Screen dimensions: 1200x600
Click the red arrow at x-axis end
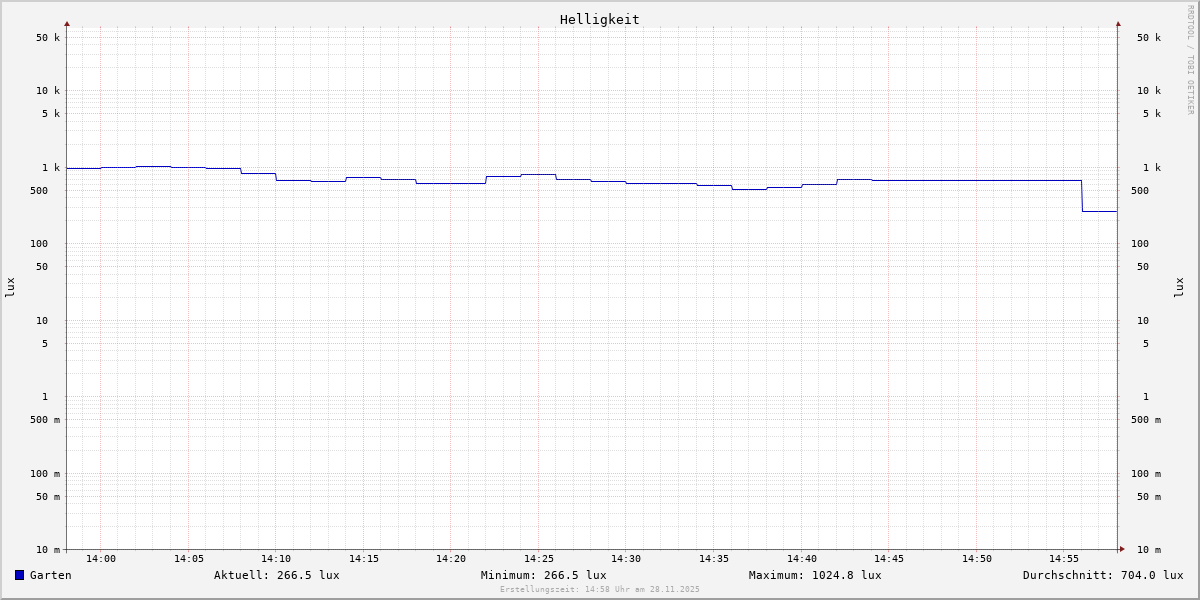tap(1121, 549)
